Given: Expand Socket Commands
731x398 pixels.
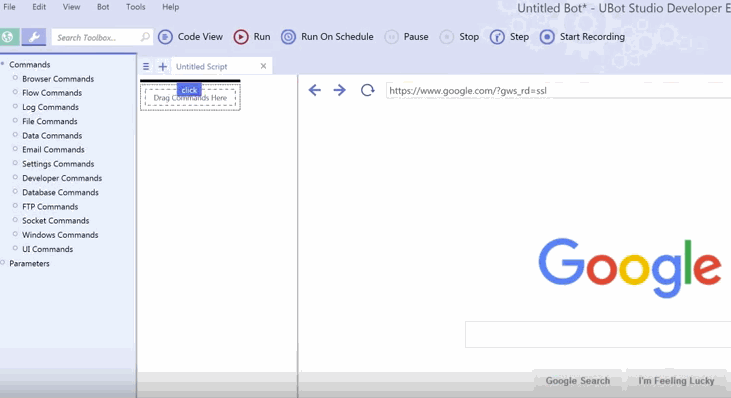Looking at the screenshot, I should pos(15,220).
